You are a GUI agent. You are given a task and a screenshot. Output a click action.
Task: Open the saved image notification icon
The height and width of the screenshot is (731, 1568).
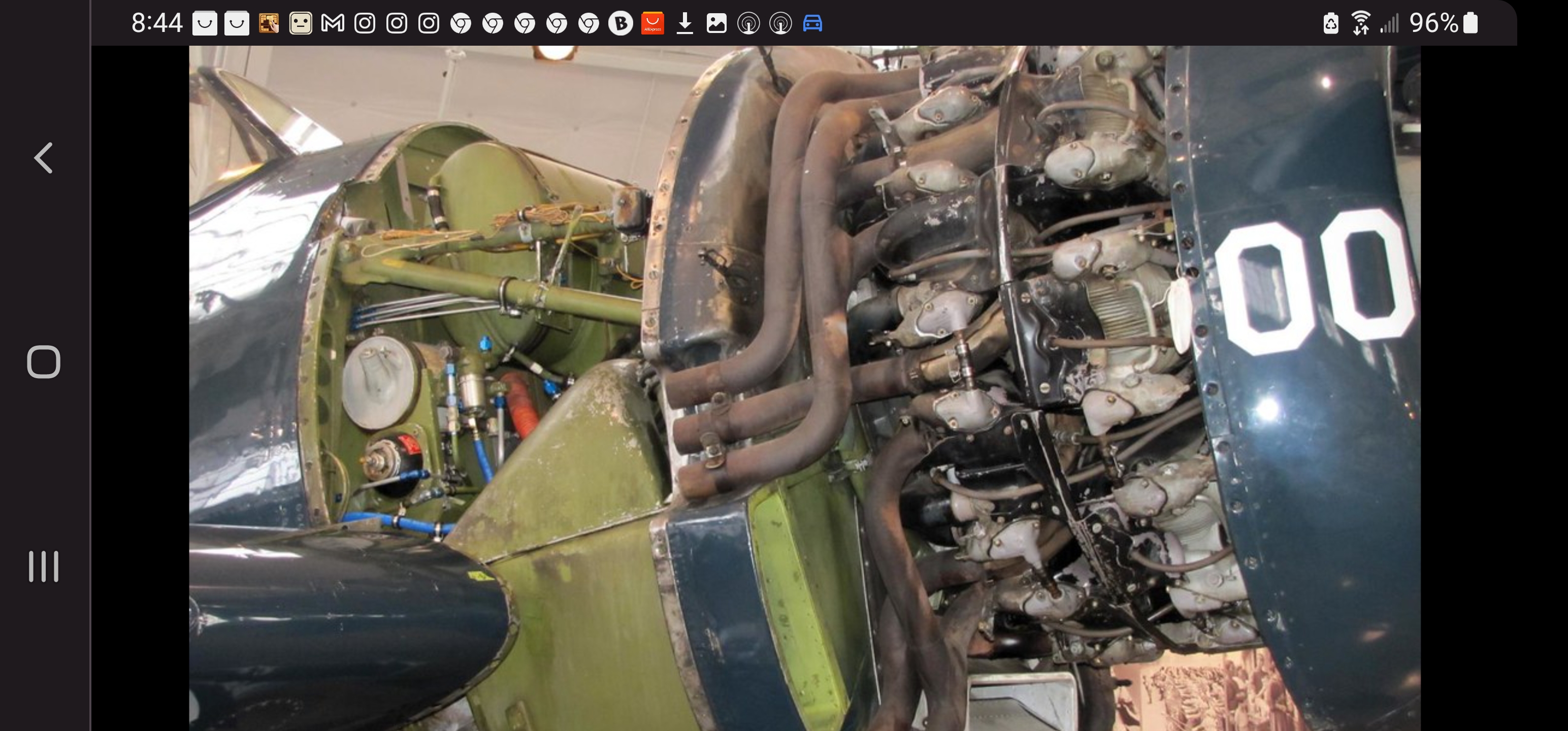click(717, 23)
